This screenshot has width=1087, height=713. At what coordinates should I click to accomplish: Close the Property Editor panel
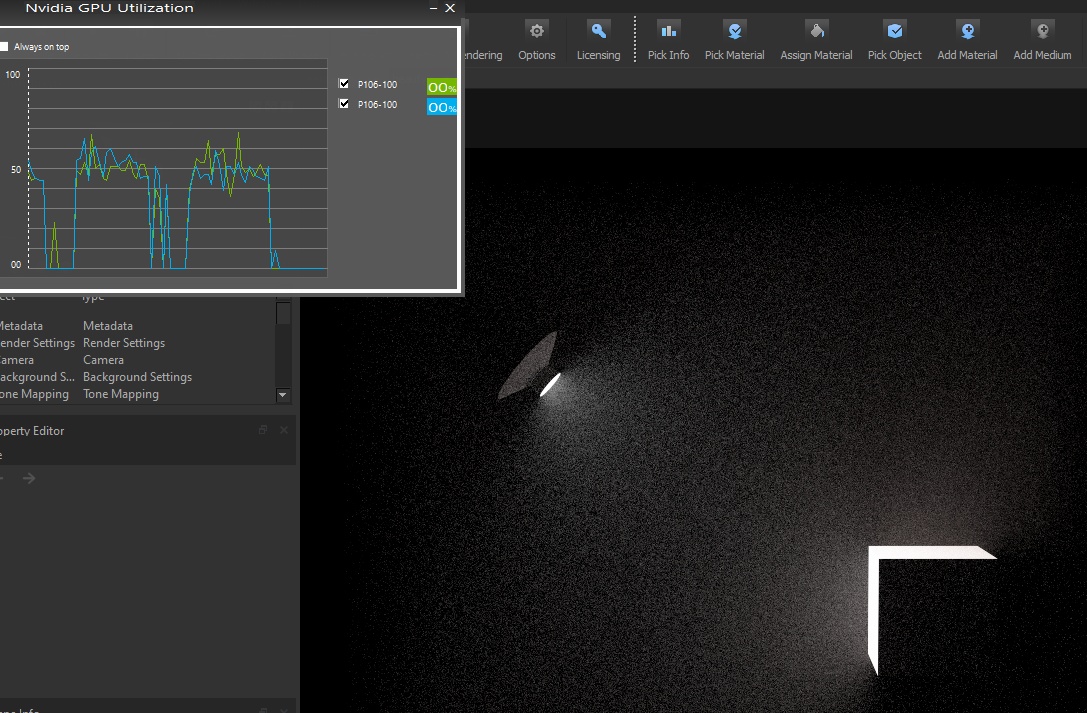(x=284, y=430)
